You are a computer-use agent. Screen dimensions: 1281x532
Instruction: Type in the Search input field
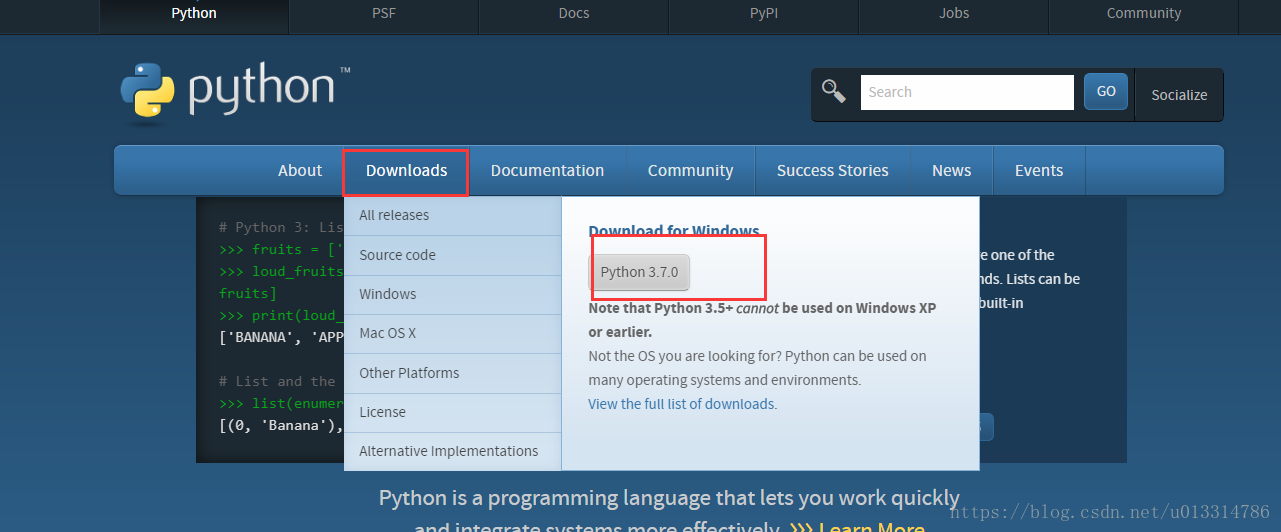click(x=966, y=92)
